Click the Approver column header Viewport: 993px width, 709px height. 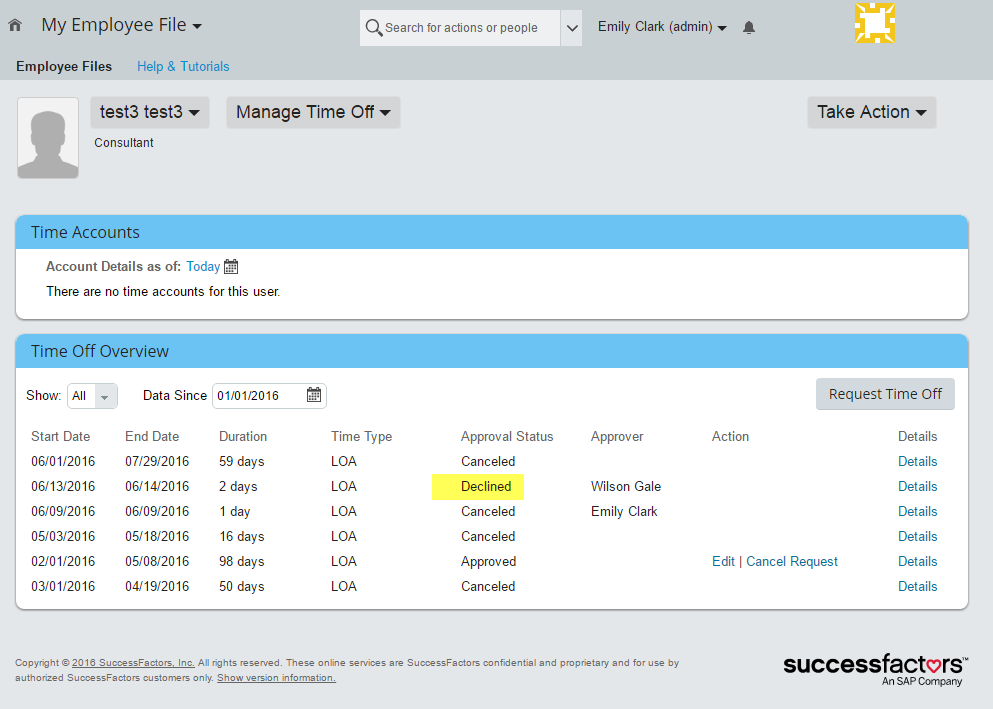click(617, 436)
